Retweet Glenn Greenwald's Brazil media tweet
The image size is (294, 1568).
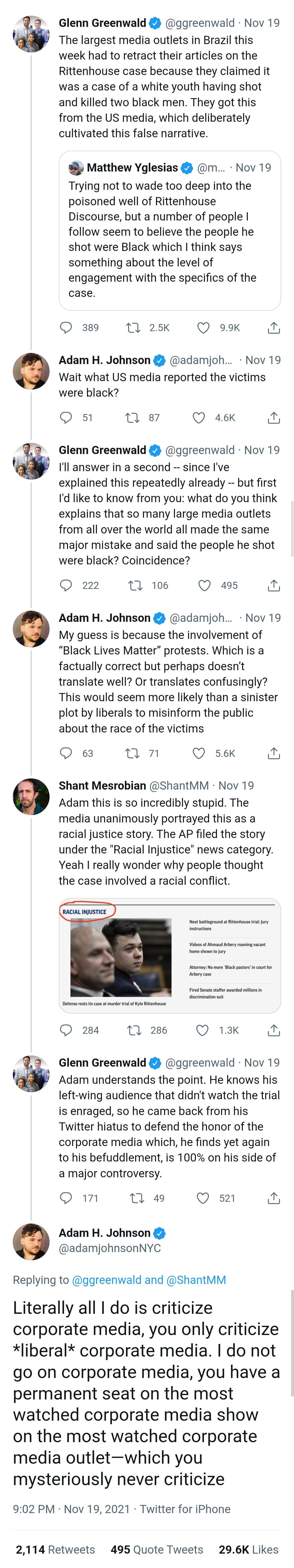pos(133,327)
